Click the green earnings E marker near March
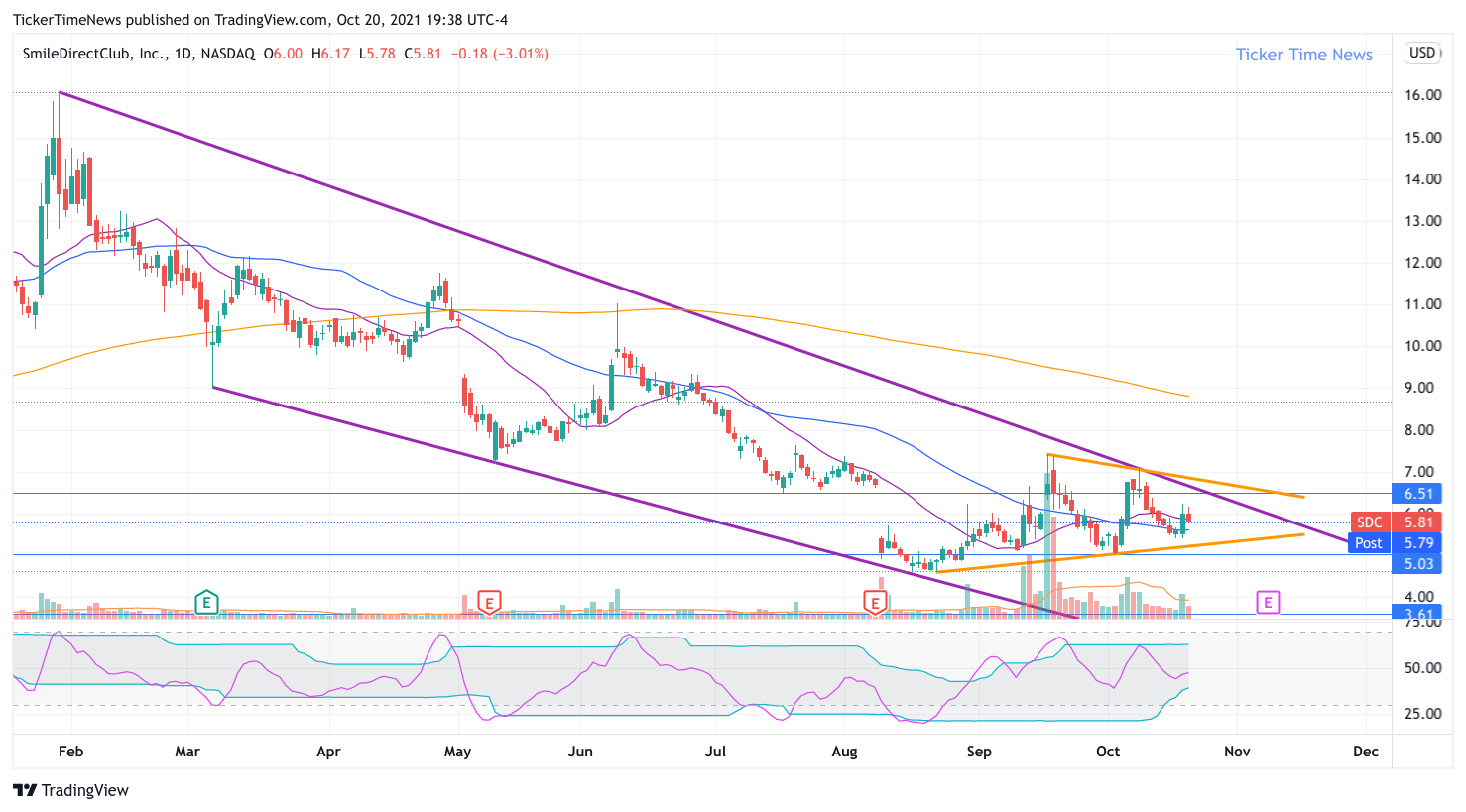Image resolution: width=1466 pixels, height=812 pixels. 206,601
